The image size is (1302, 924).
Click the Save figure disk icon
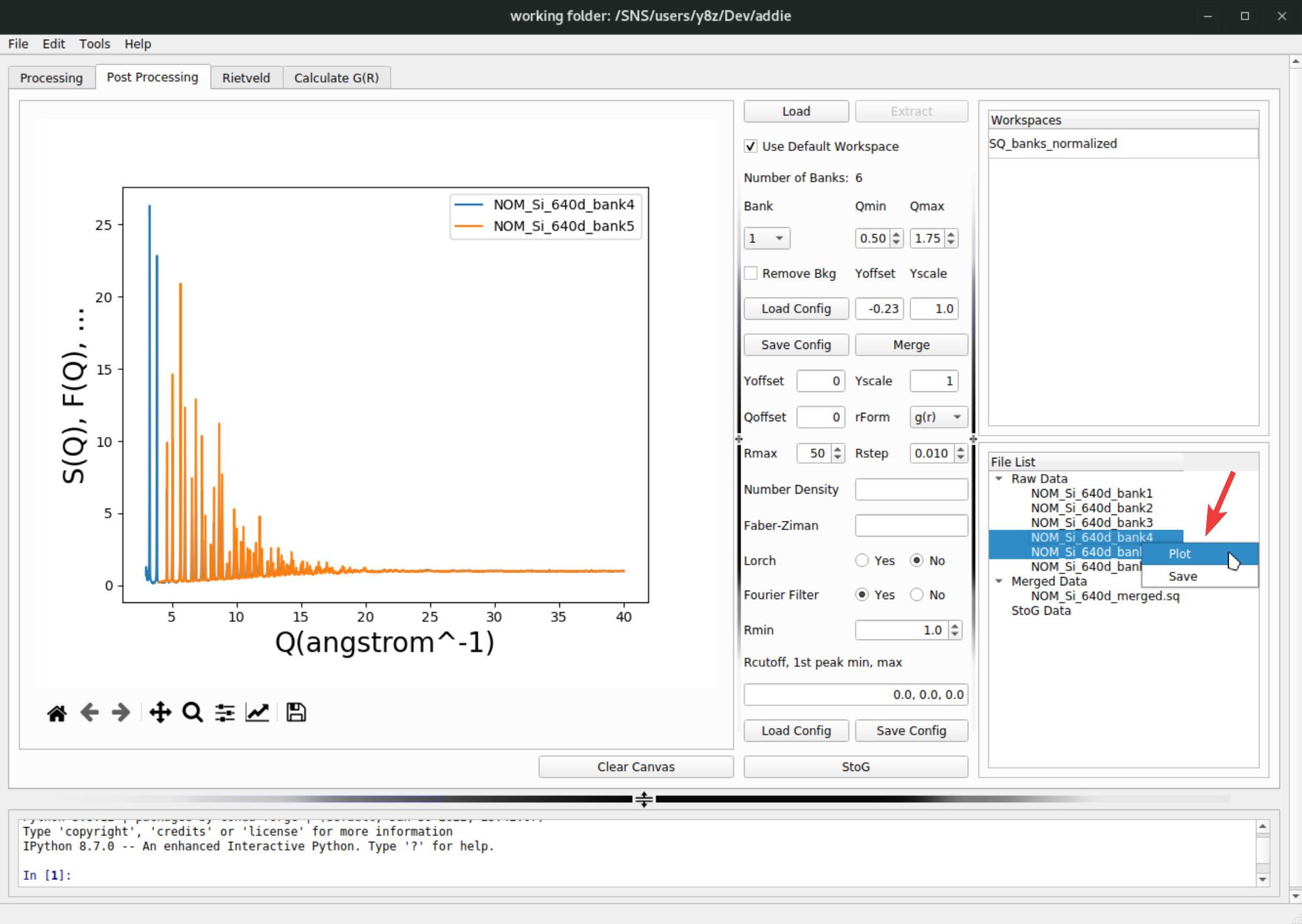tap(296, 713)
